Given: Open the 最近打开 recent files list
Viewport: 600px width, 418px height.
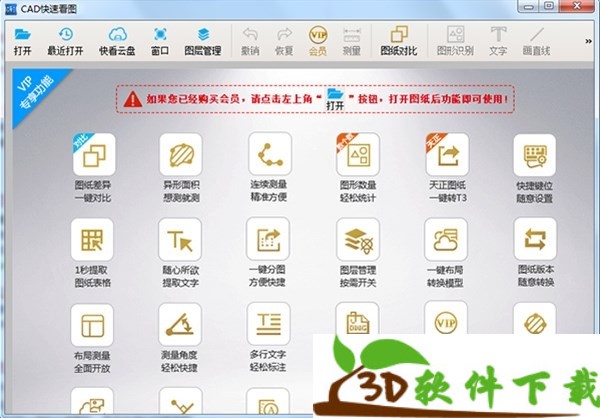Looking at the screenshot, I should 65,41.
